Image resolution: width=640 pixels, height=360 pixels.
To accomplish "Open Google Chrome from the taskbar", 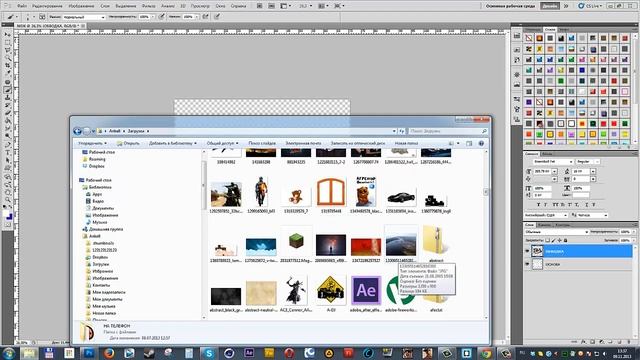I will (486, 353).
